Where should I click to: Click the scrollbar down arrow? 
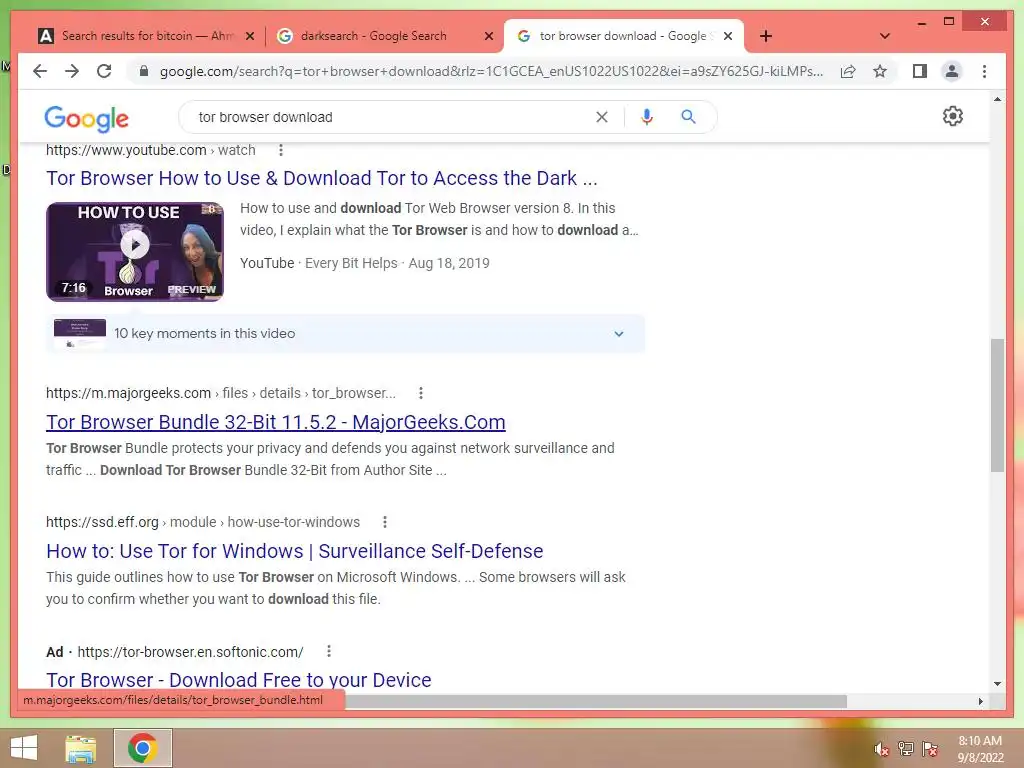pos(997,684)
